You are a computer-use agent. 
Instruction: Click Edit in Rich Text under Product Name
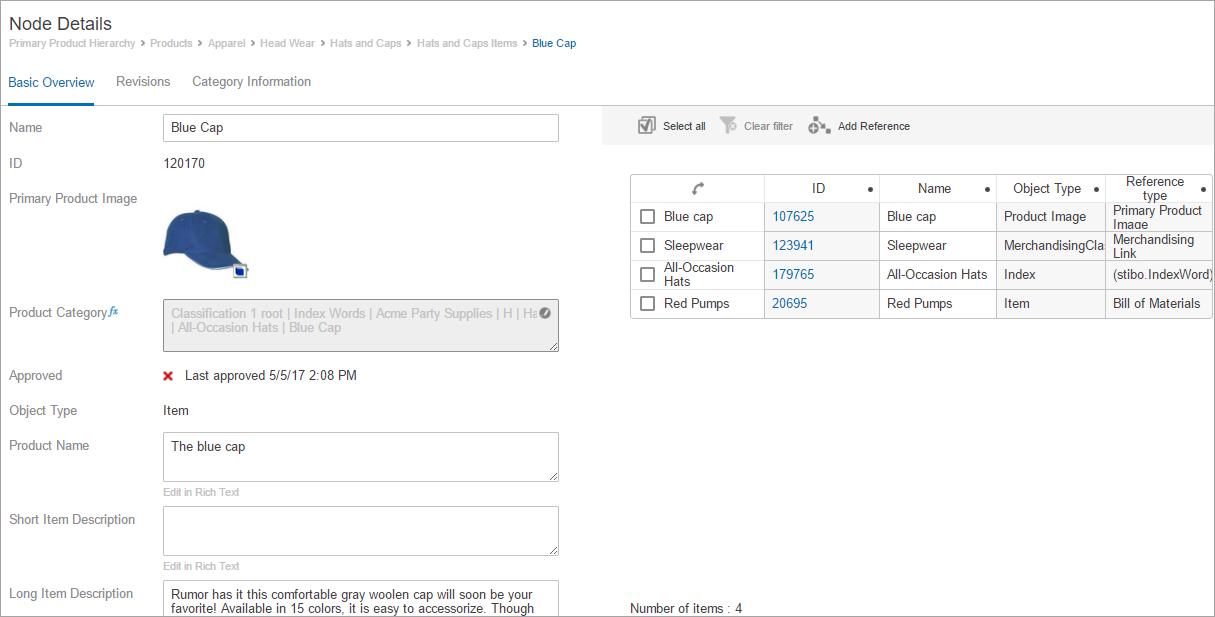pyautogui.click(x=201, y=492)
